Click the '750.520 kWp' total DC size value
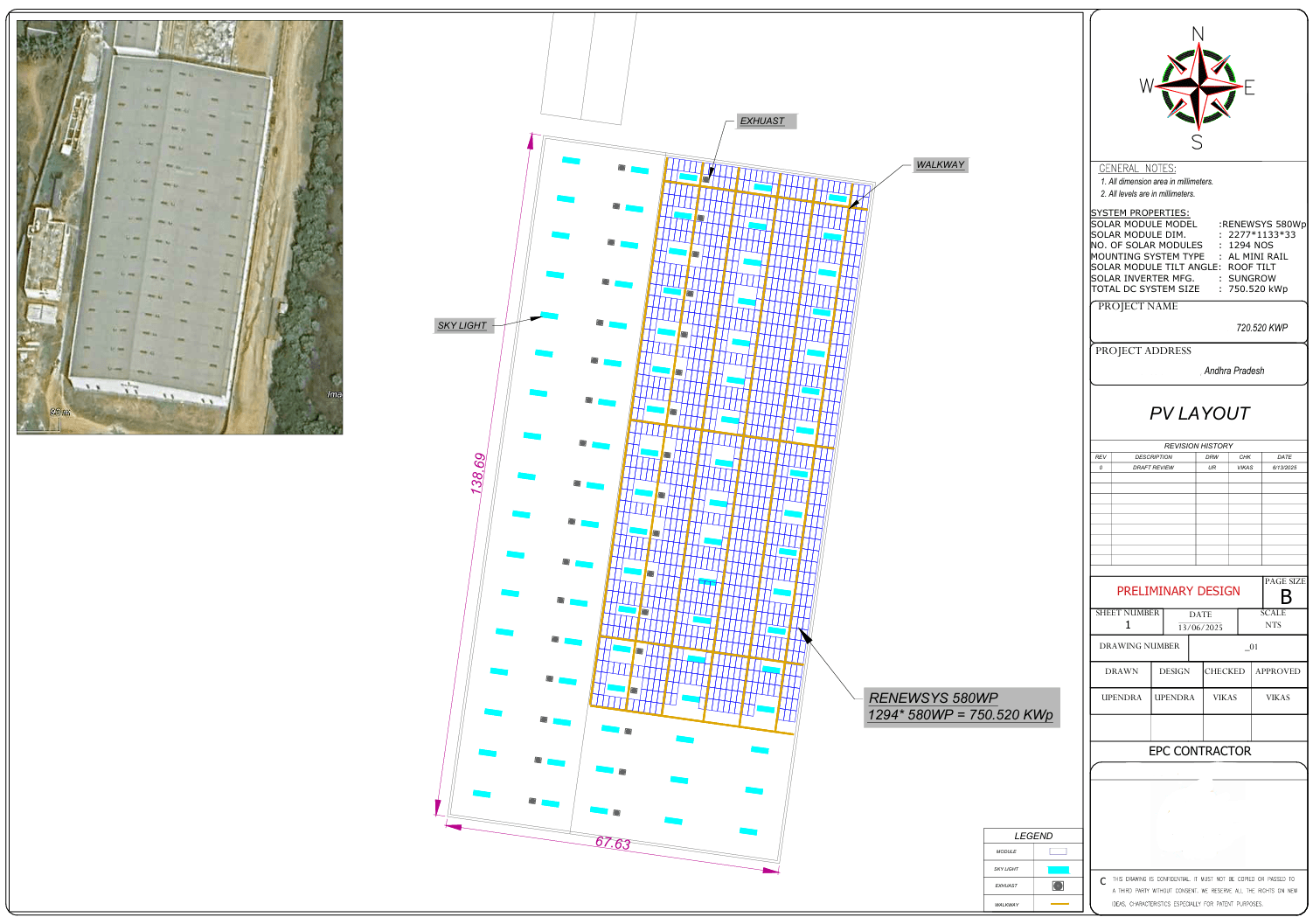 click(x=1258, y=288)
